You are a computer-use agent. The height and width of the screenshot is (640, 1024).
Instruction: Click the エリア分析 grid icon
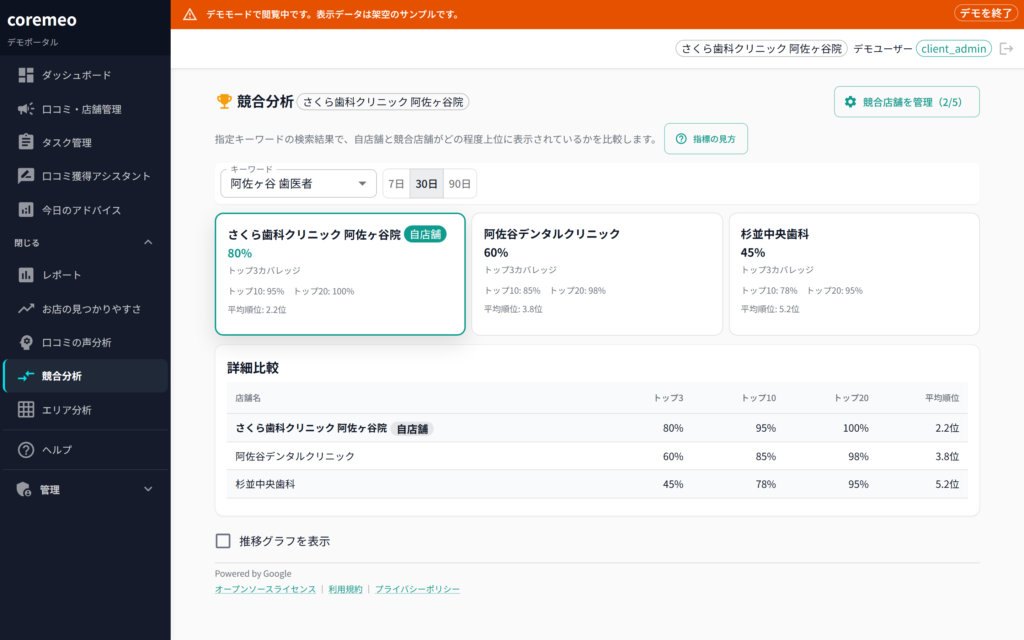coord(25,409)
